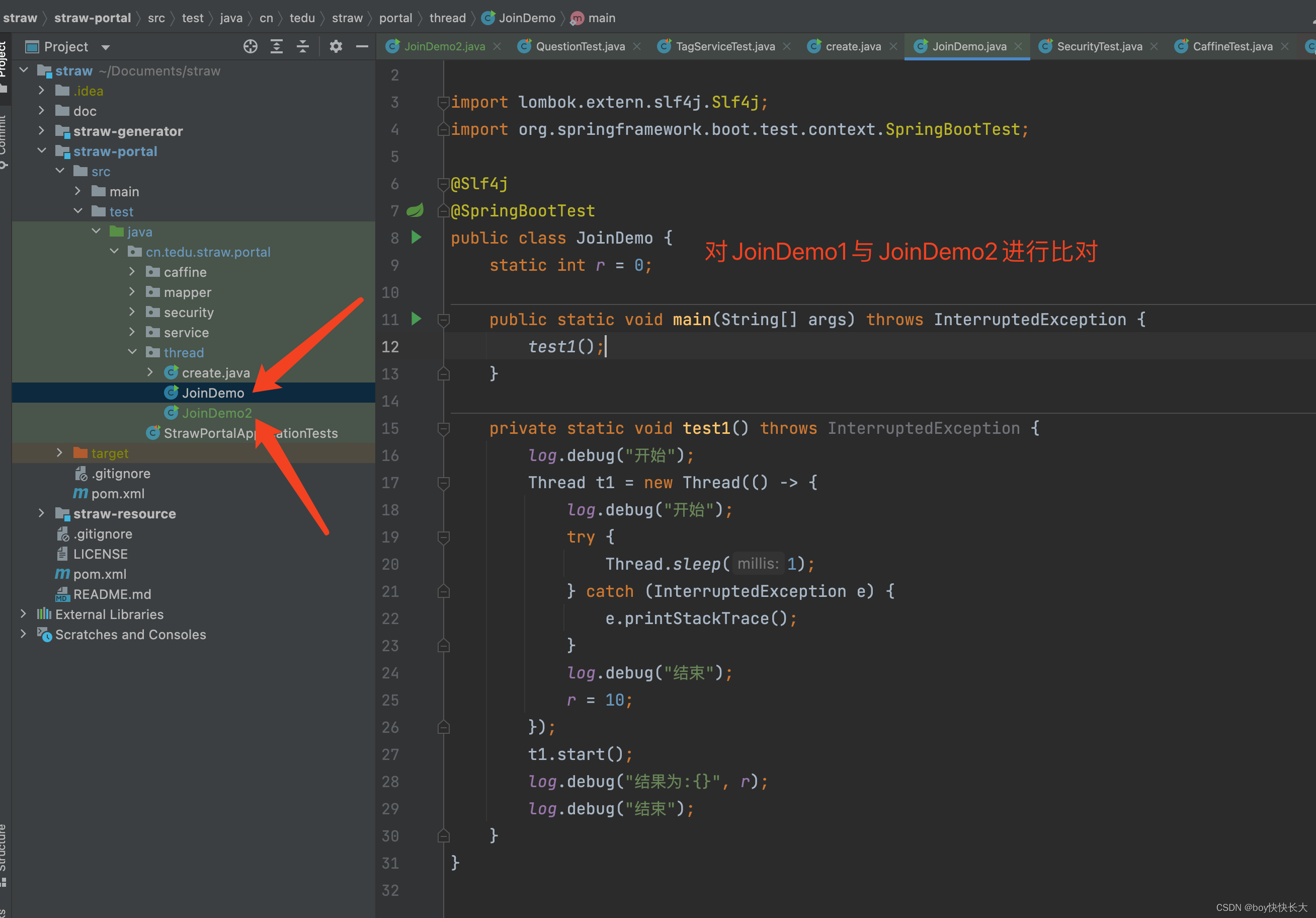The width and height of the screenshot is (1316, 918).
Task: Expand the caffine package folder
Action: click(132, 272)
